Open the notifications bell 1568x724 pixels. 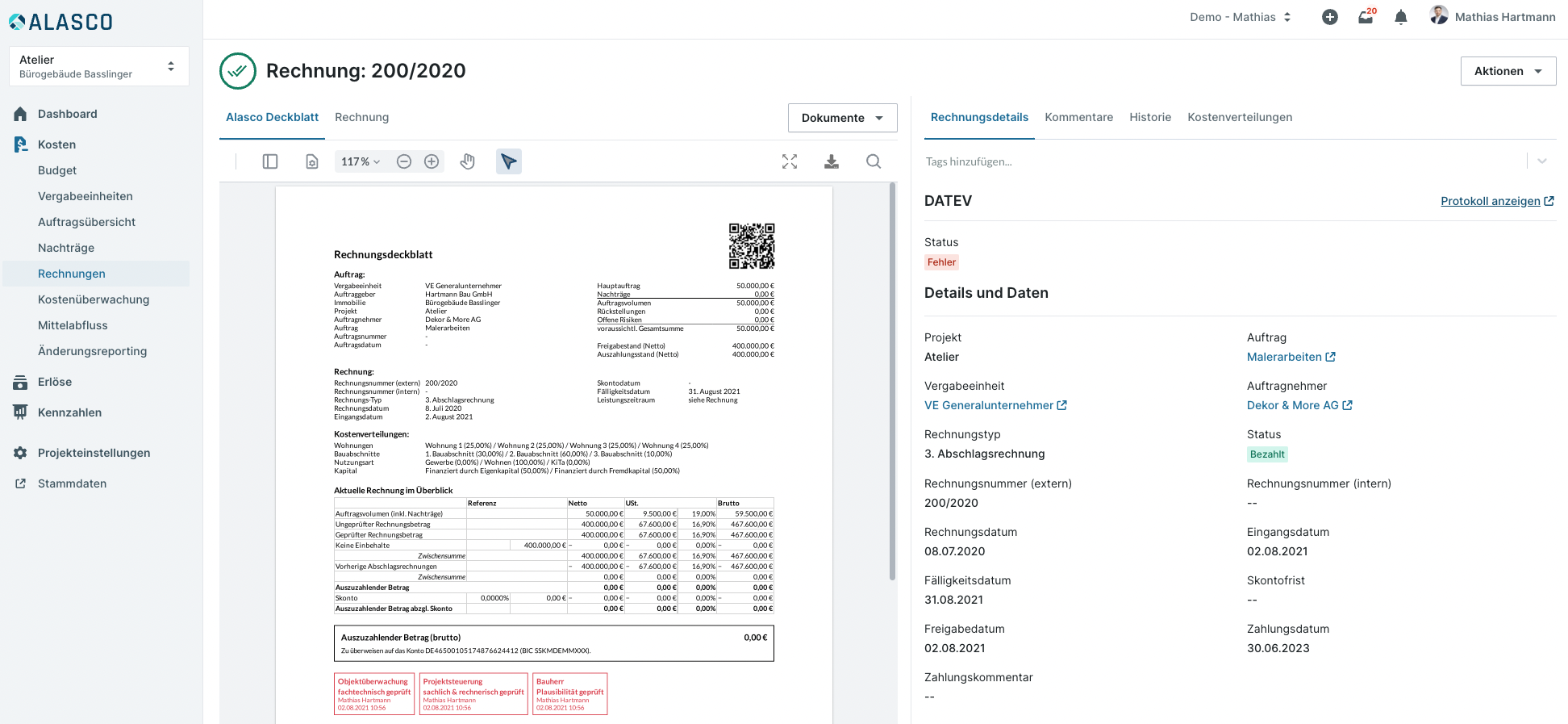tap(1401, 17)
